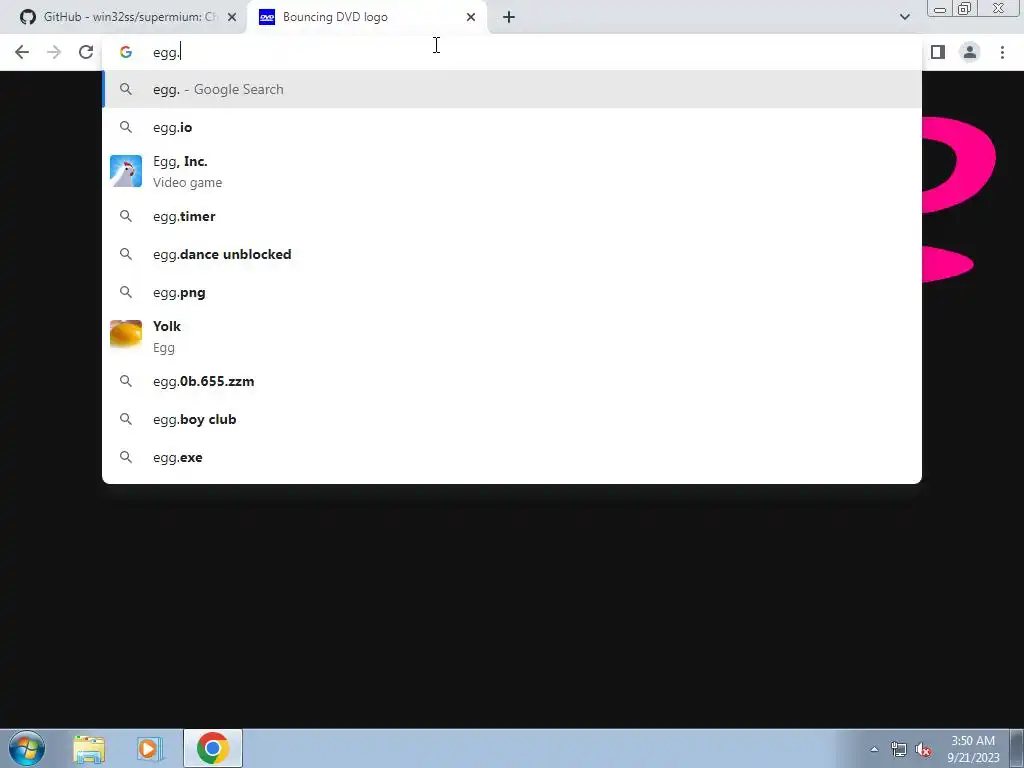The width and height of the screenshot is (1024, 768).
Task: Click the search icon beside 'egg.boy club'
Action: click(x=126, y=419)
